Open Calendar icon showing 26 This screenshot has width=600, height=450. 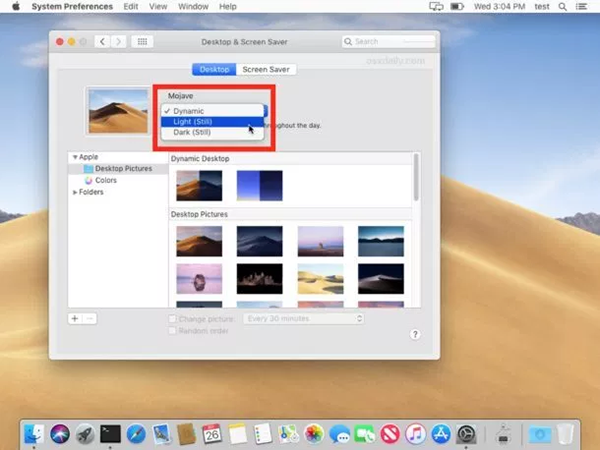212,434
